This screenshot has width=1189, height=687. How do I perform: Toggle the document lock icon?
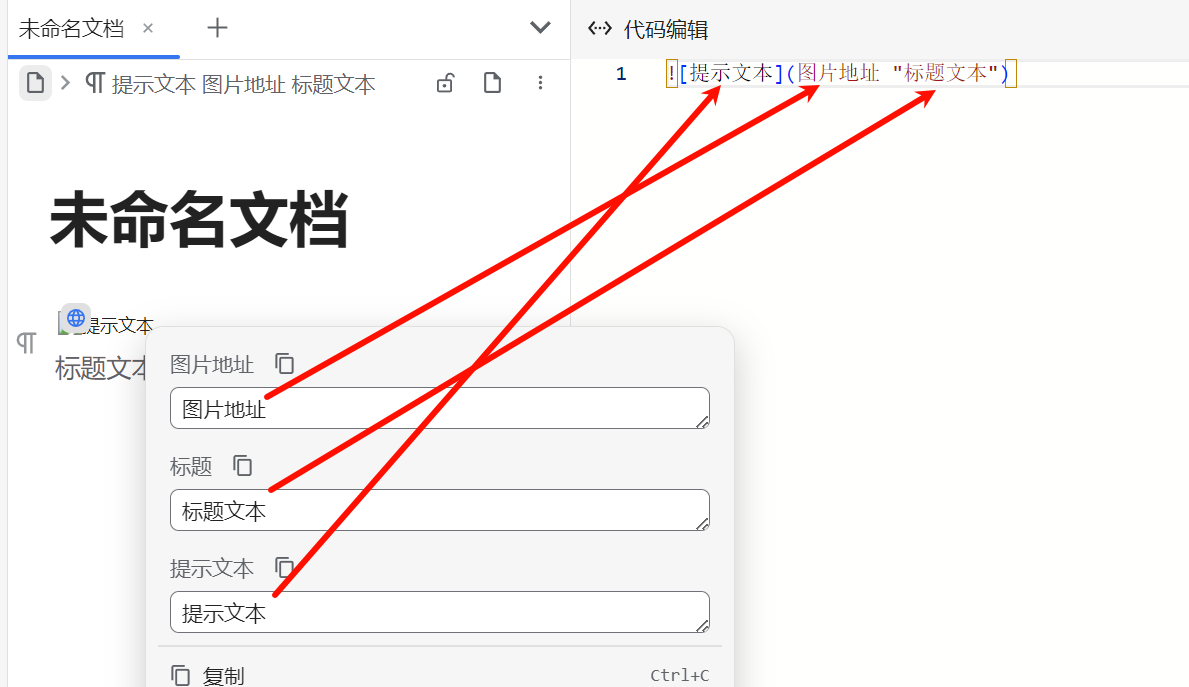(x=445, y=83)
